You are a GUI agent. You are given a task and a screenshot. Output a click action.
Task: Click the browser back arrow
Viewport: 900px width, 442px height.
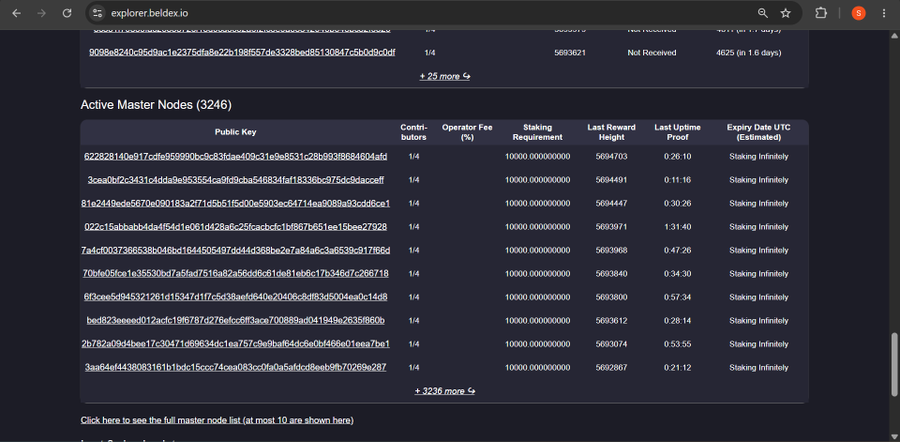[16, 13]
